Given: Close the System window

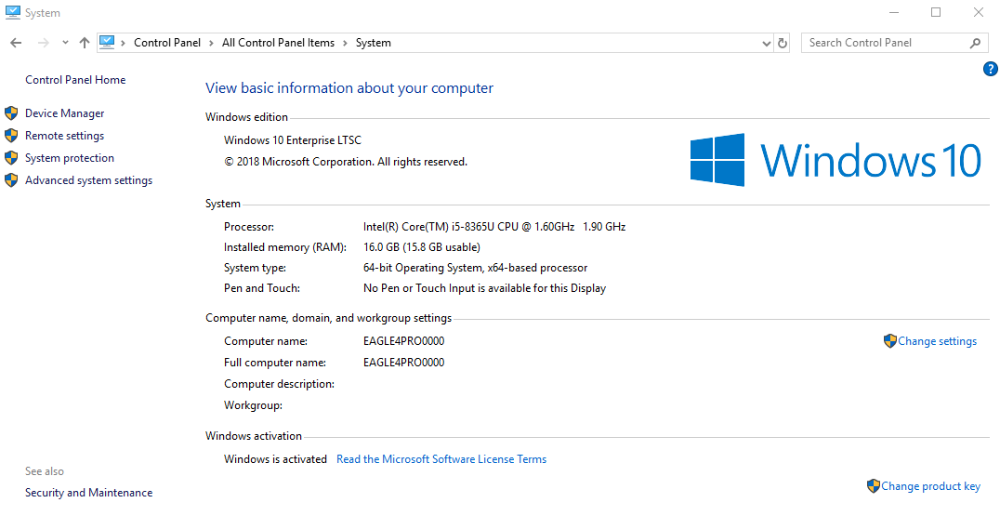Looking at the screenshot, I should (x=978, y=12).
